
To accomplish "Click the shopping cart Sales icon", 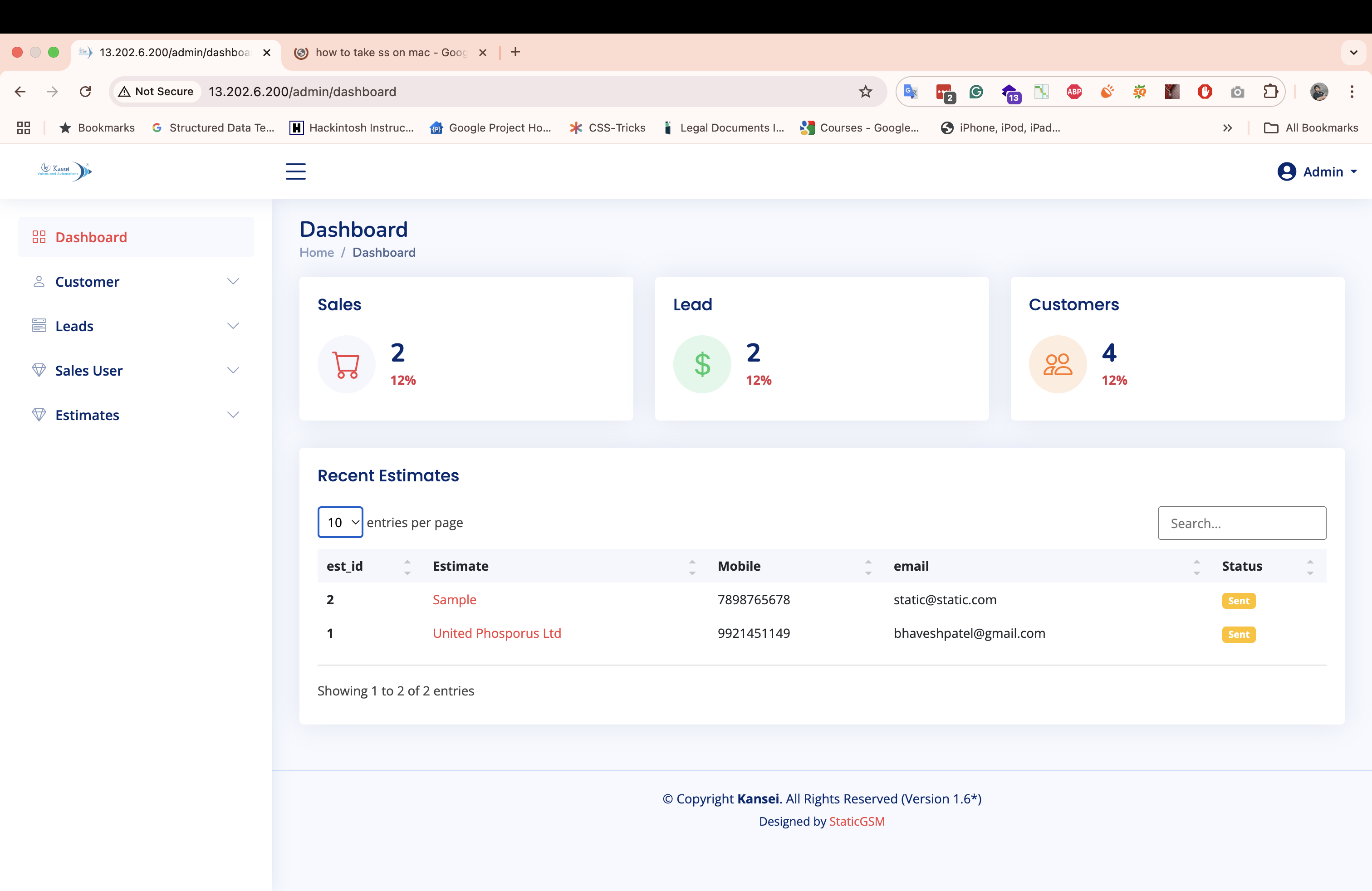I will coord(347,364).
